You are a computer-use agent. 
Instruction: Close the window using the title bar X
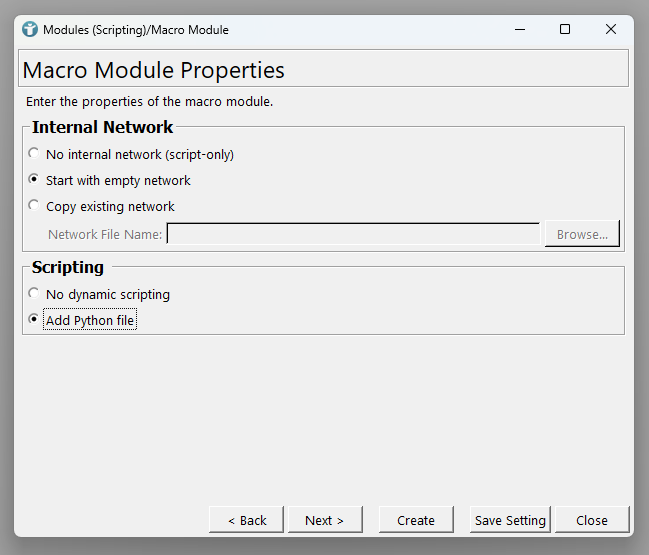click(611, 30)
